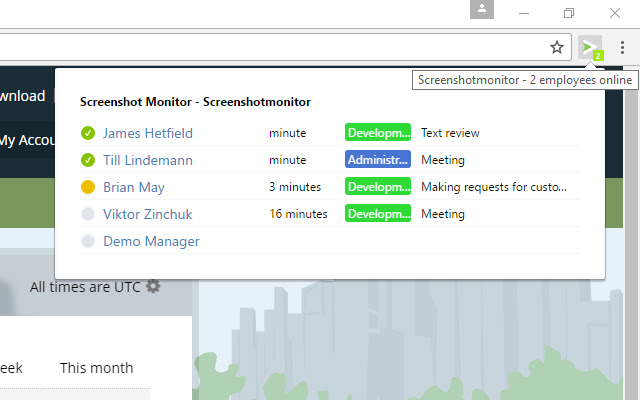Open Till Lindemann's employee link
The width and height of the screenshot is (640, 400).
click(x=148, y=160)
